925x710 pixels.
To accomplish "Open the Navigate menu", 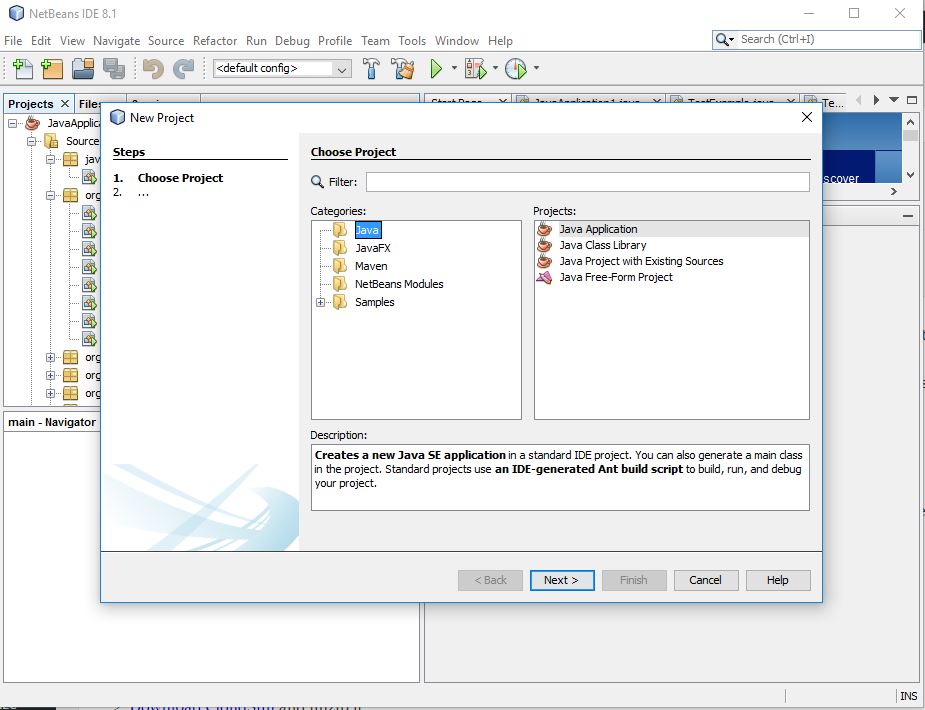I will tap(116, 41).
